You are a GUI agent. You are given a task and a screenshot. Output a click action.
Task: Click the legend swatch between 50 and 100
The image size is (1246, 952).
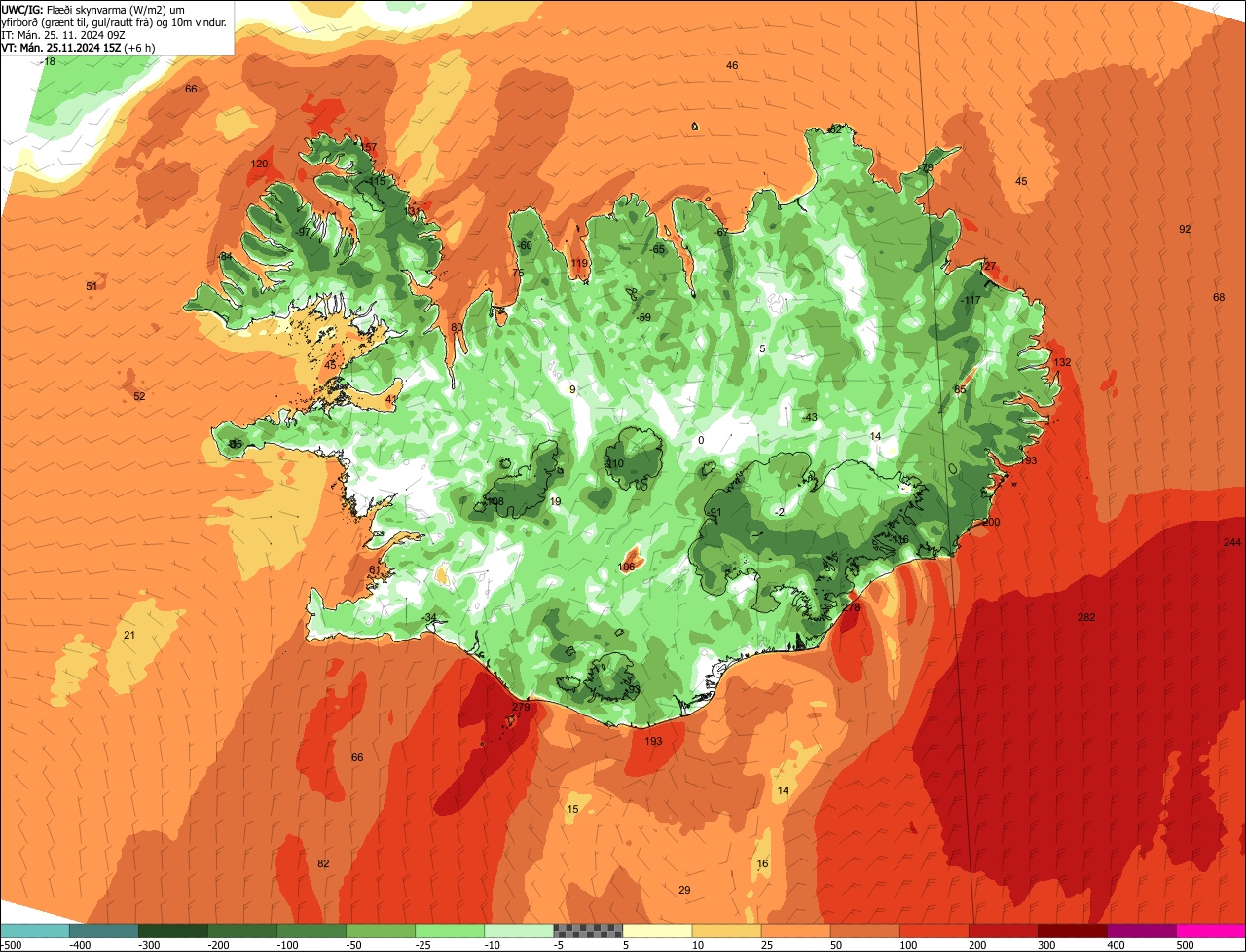[865, 931]
